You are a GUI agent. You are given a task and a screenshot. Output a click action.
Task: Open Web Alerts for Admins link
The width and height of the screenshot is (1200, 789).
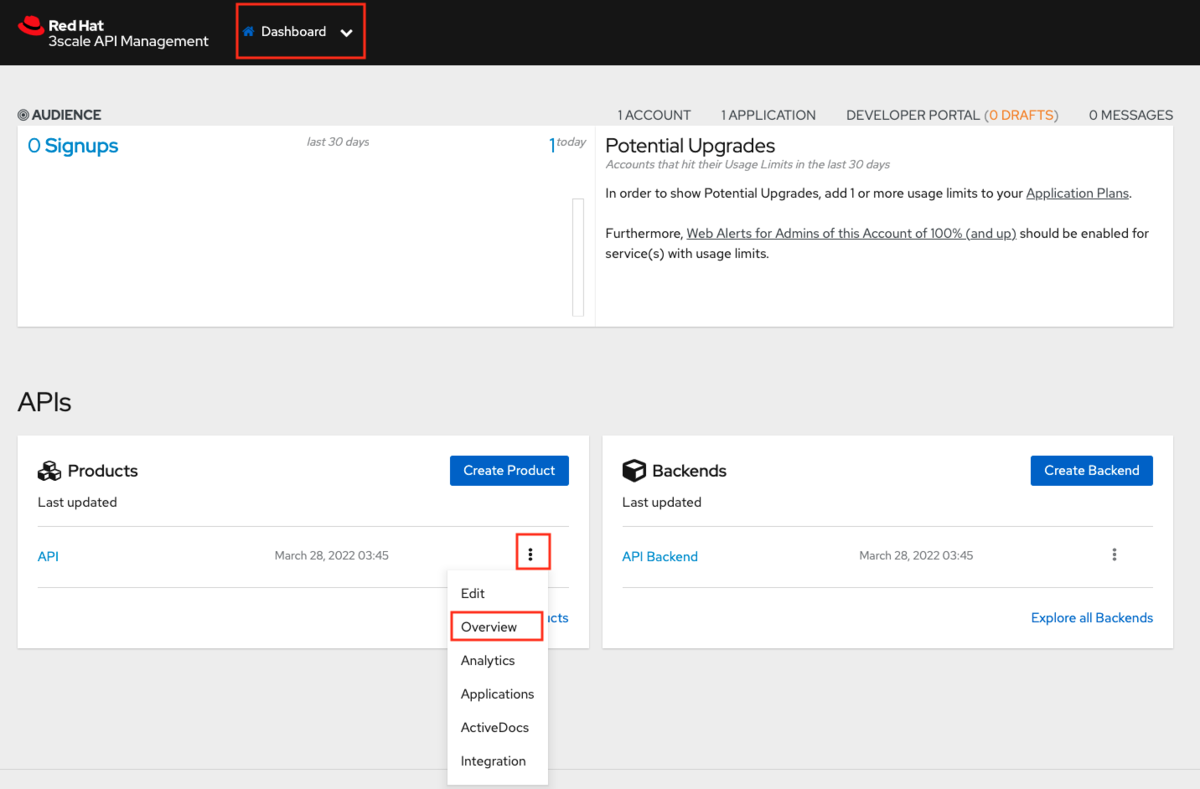[851, 233]
